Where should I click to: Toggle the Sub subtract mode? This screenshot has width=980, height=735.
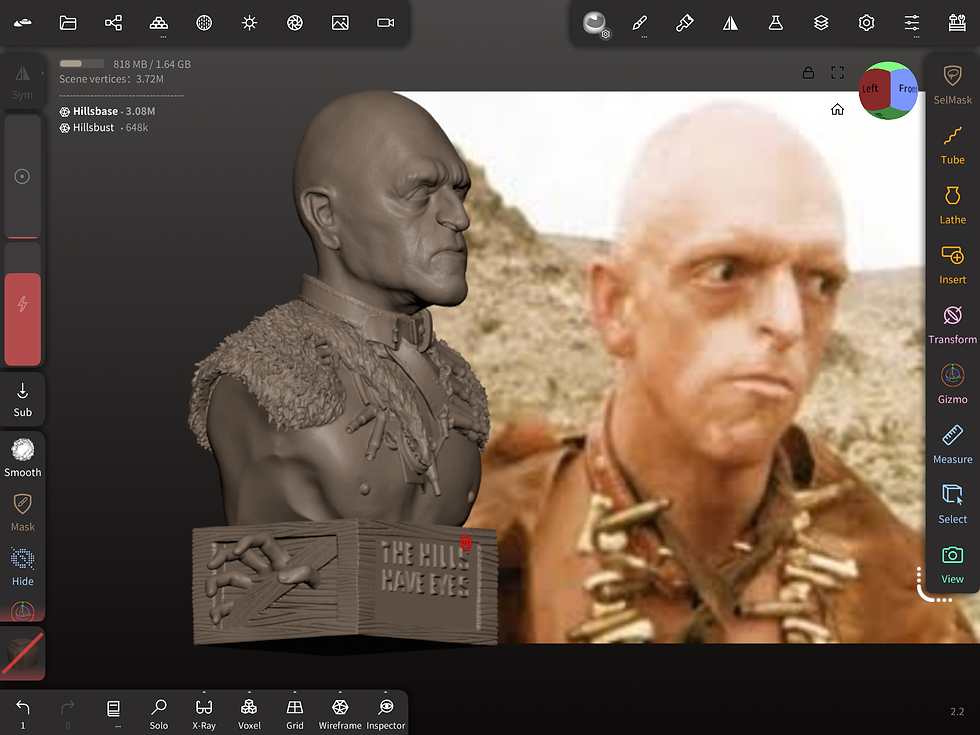pos(22,399)
